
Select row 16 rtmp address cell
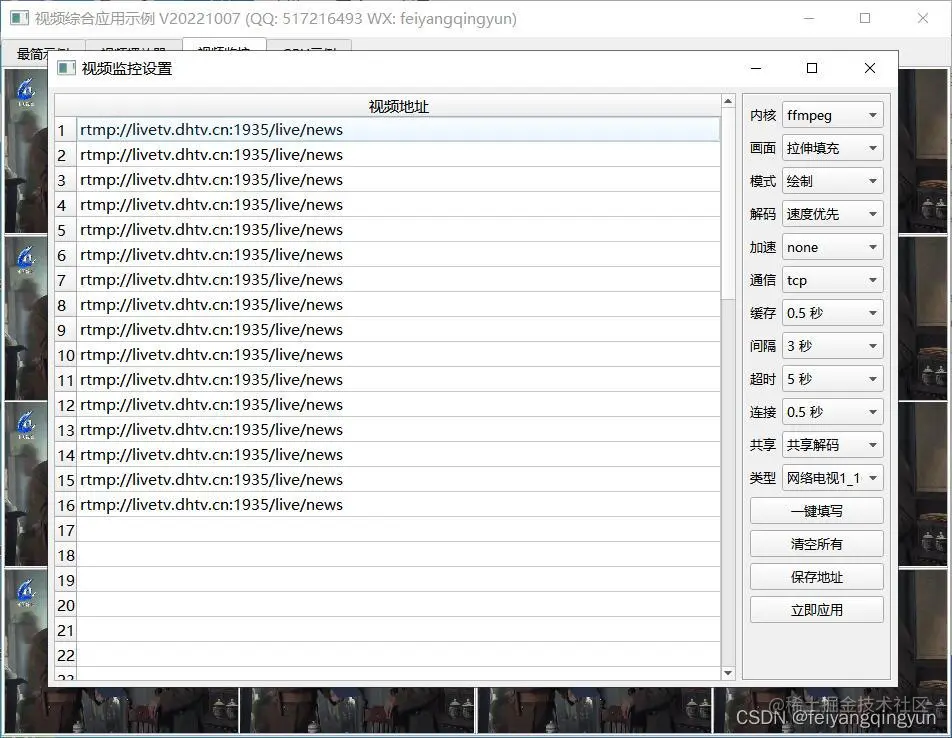(398, 504)
